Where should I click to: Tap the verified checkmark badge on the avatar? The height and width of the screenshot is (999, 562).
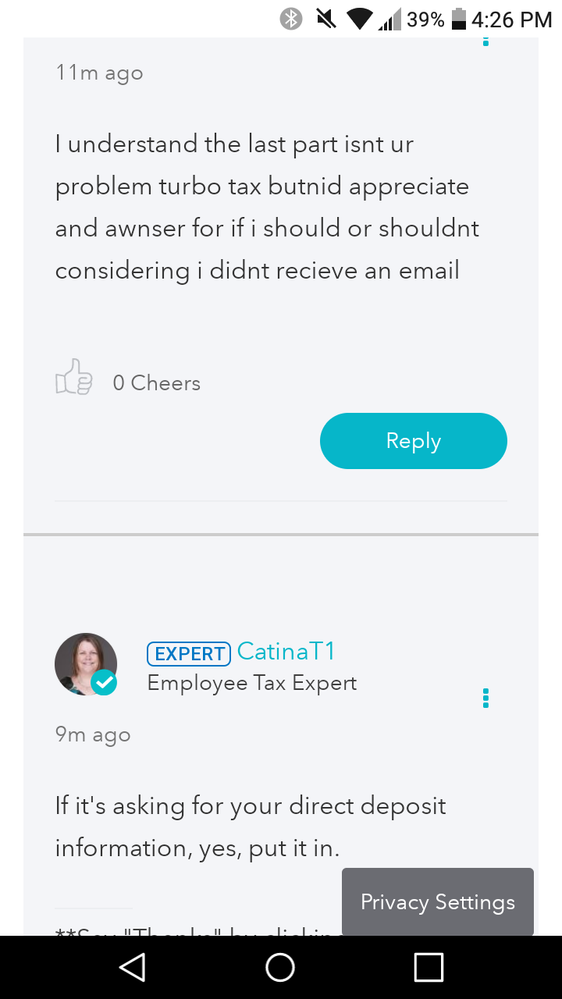[104, 684]
